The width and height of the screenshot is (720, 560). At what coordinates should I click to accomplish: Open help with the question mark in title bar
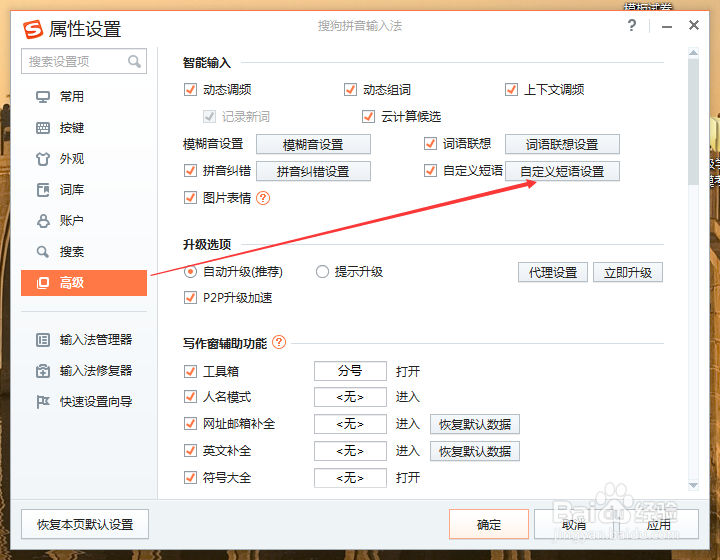click(632, 25)
